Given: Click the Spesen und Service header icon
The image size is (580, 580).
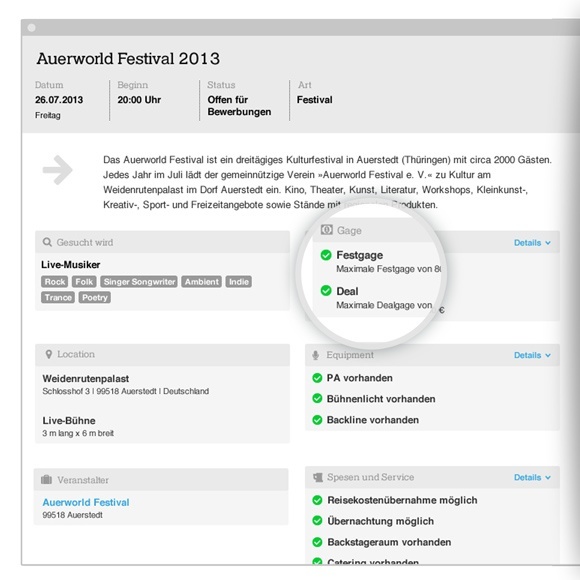Looking at the screenshot, I should (x=318, y=477).
